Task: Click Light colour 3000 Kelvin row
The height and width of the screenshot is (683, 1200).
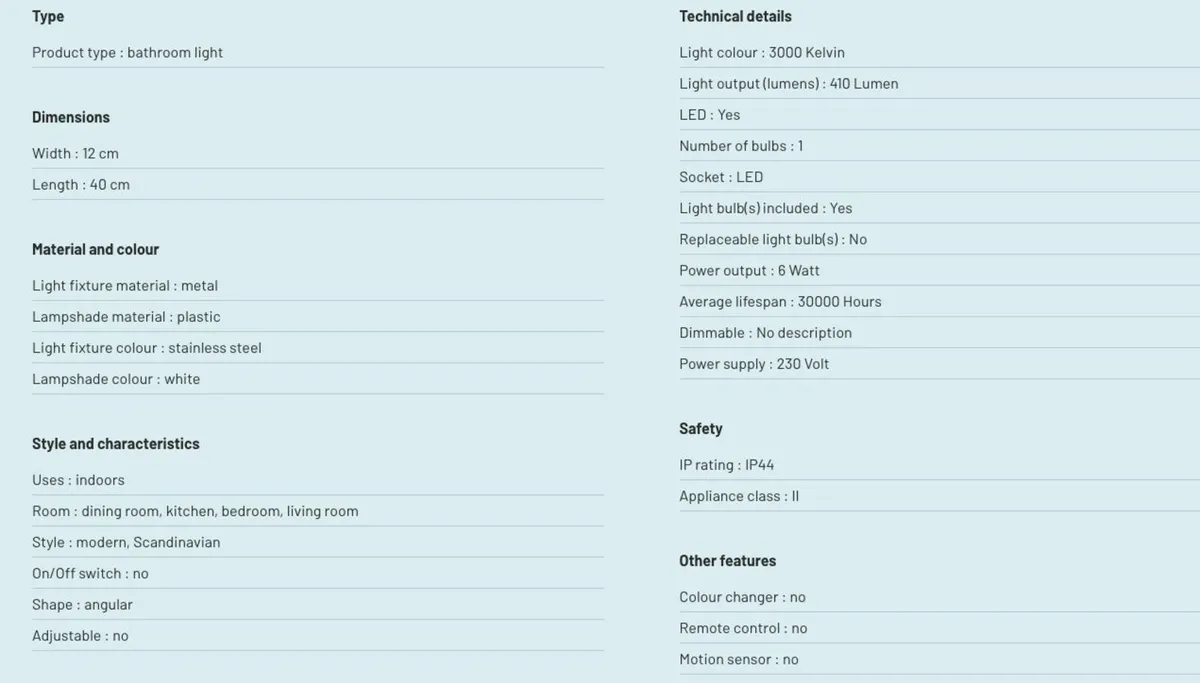Action: tap(939, 52)
